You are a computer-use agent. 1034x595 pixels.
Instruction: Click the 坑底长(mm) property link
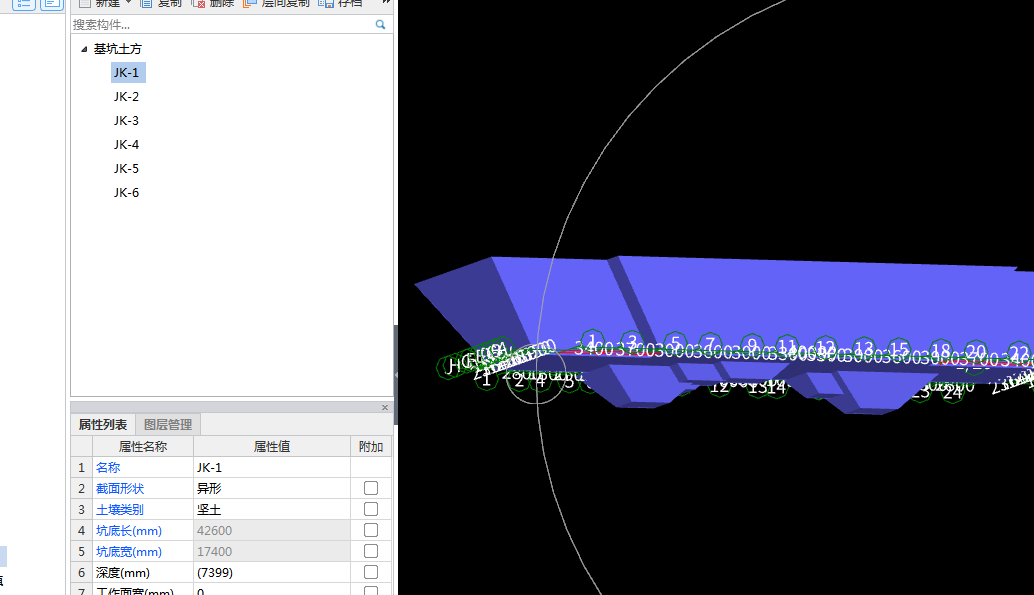pyautogui.click(x=129, y=531)
